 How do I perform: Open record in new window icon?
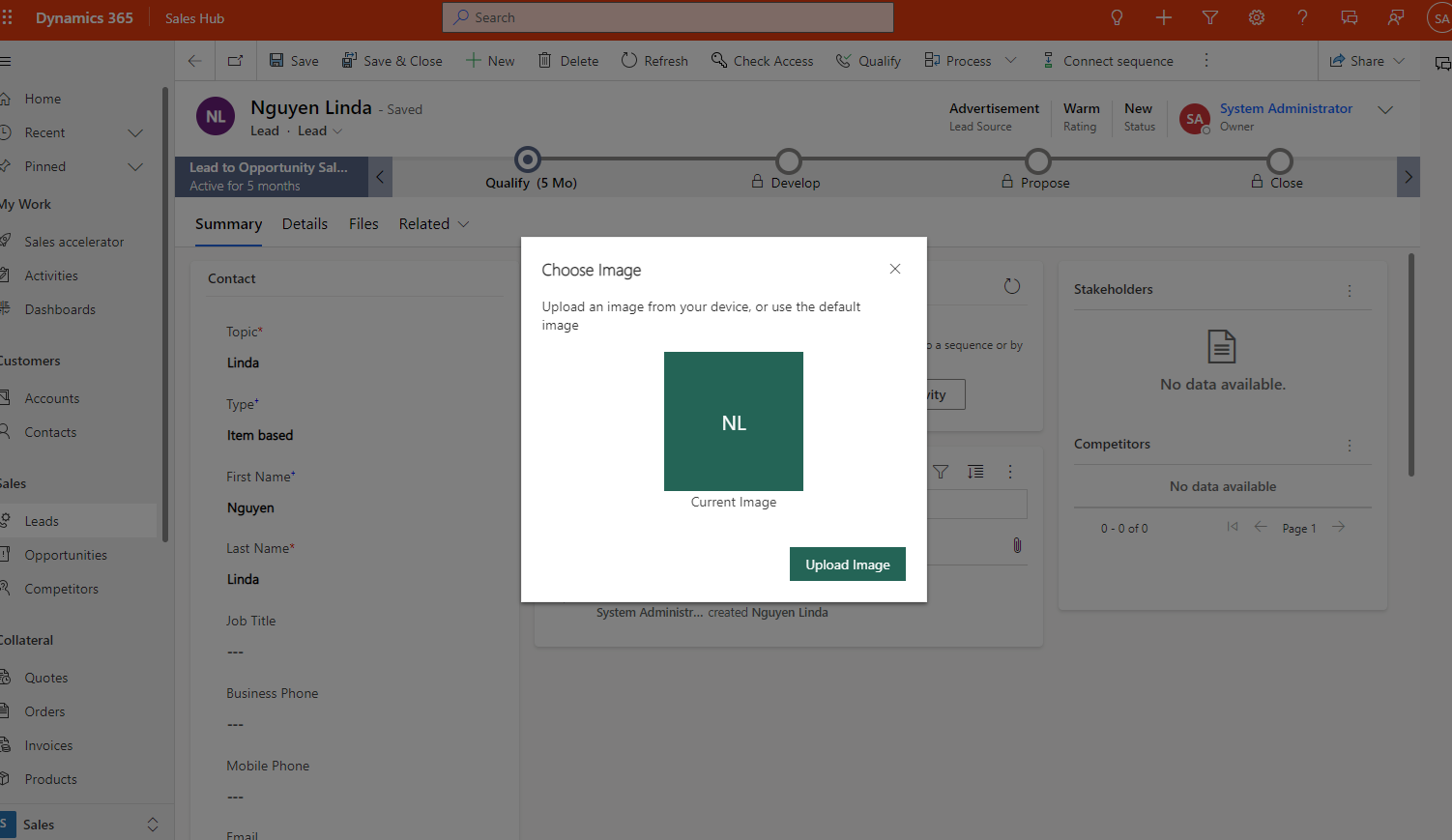[x=235, y=61]
